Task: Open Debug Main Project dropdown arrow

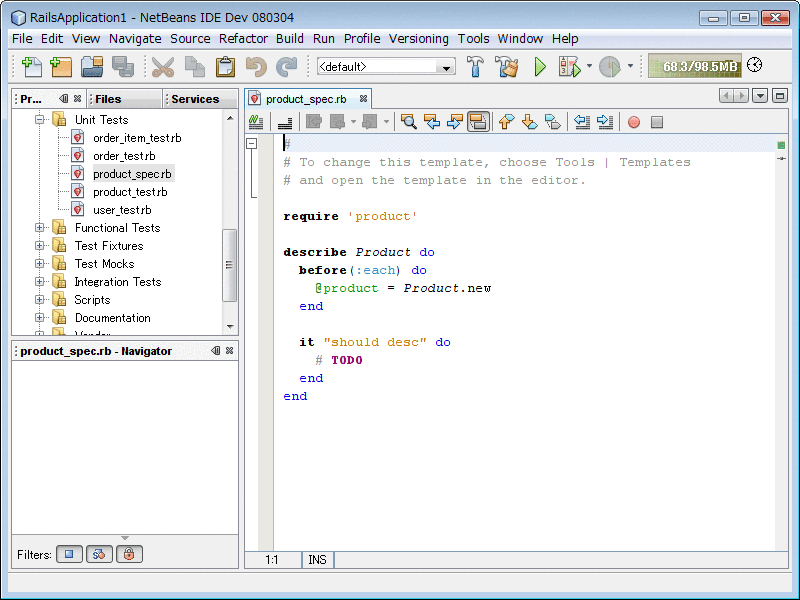Action: [x=589, y=66]
